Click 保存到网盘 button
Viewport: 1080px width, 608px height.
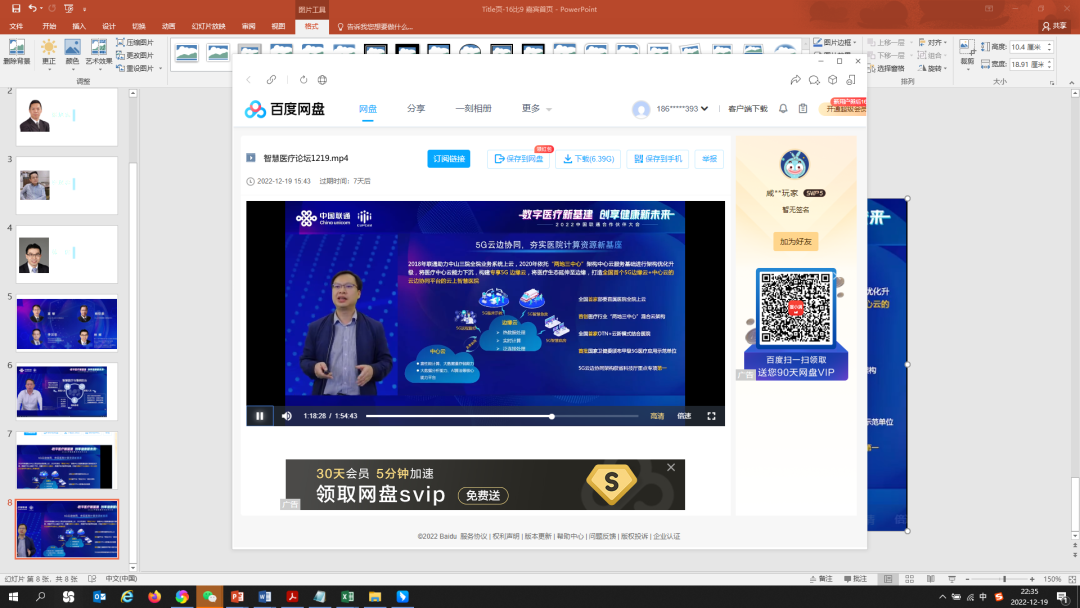519,158
